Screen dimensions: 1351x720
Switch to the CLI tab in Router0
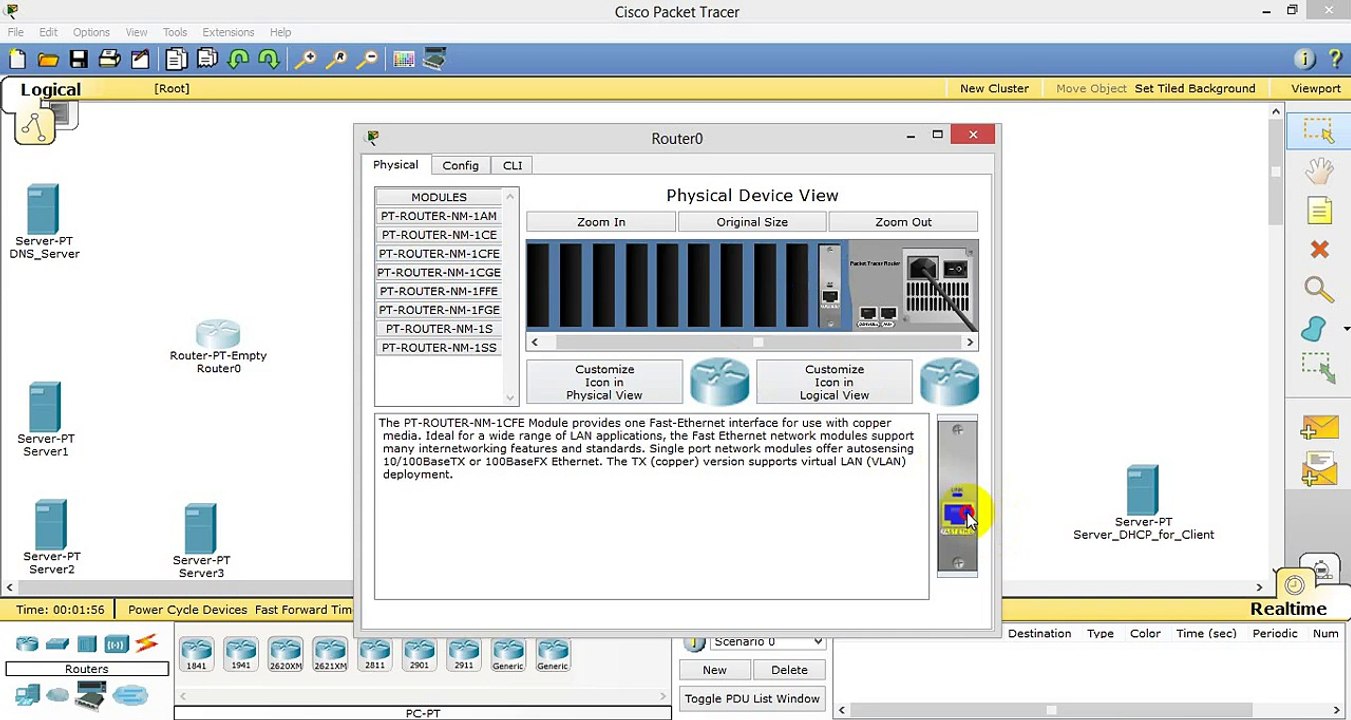[512, 165]
